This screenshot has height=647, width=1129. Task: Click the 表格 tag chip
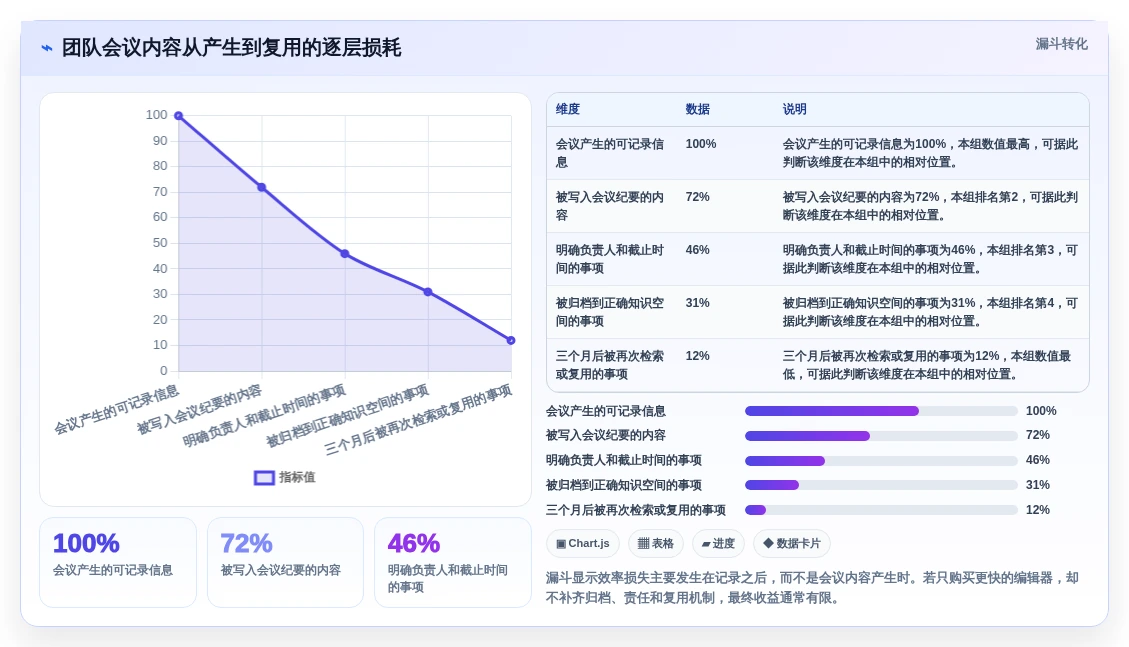coord(656,543)
